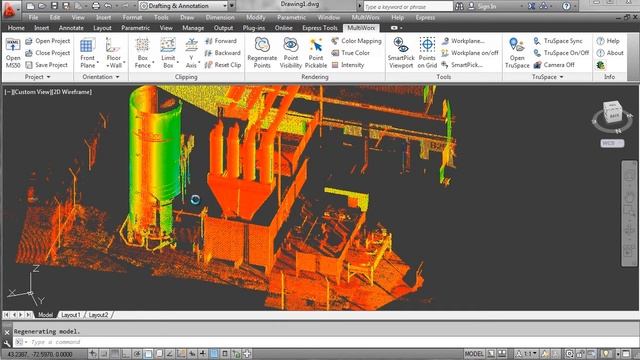Image resolution: width=640 pixels, height=360 pixels.
Task: Open Floor +Wall dropdown arrow
Action: click(x=124, y=62)
